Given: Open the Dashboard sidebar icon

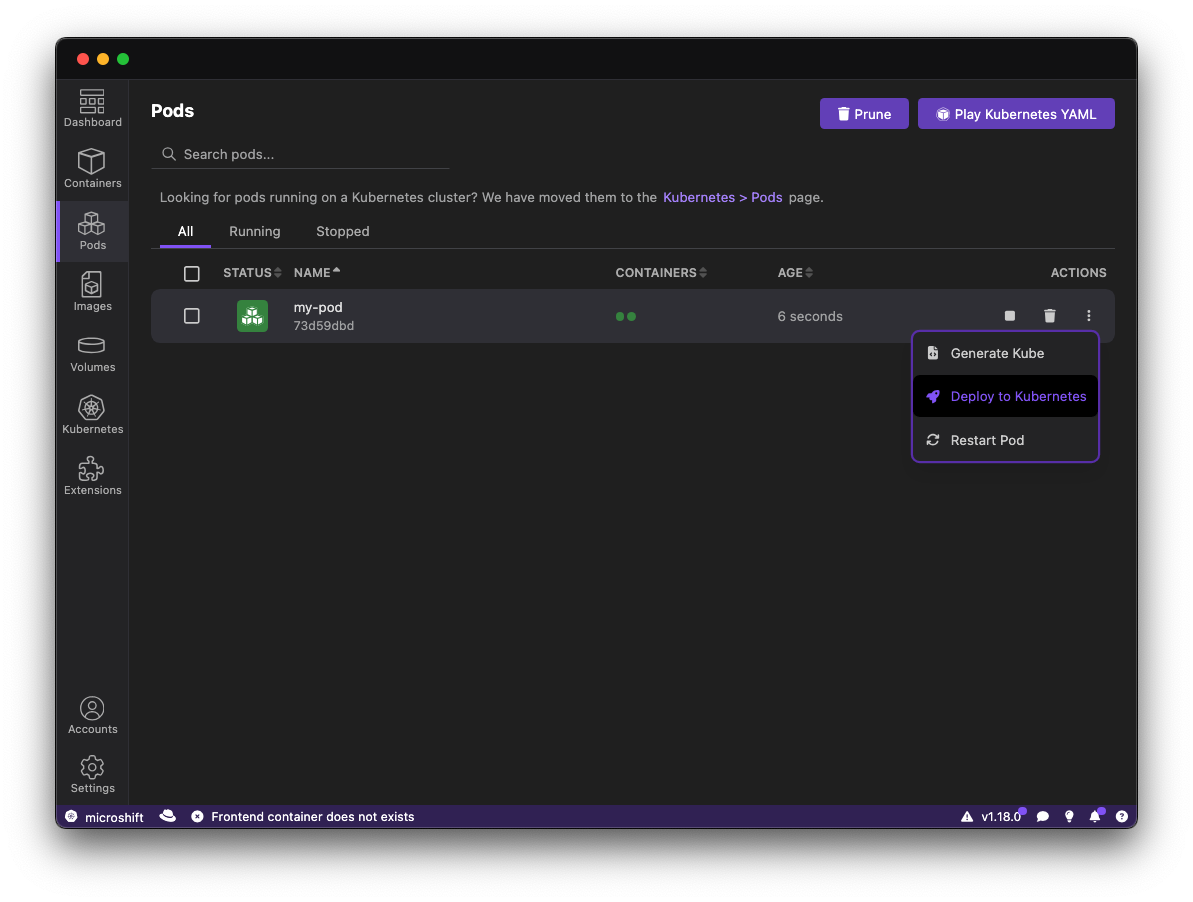Looking at the screenshot, I should coord(92,108).
